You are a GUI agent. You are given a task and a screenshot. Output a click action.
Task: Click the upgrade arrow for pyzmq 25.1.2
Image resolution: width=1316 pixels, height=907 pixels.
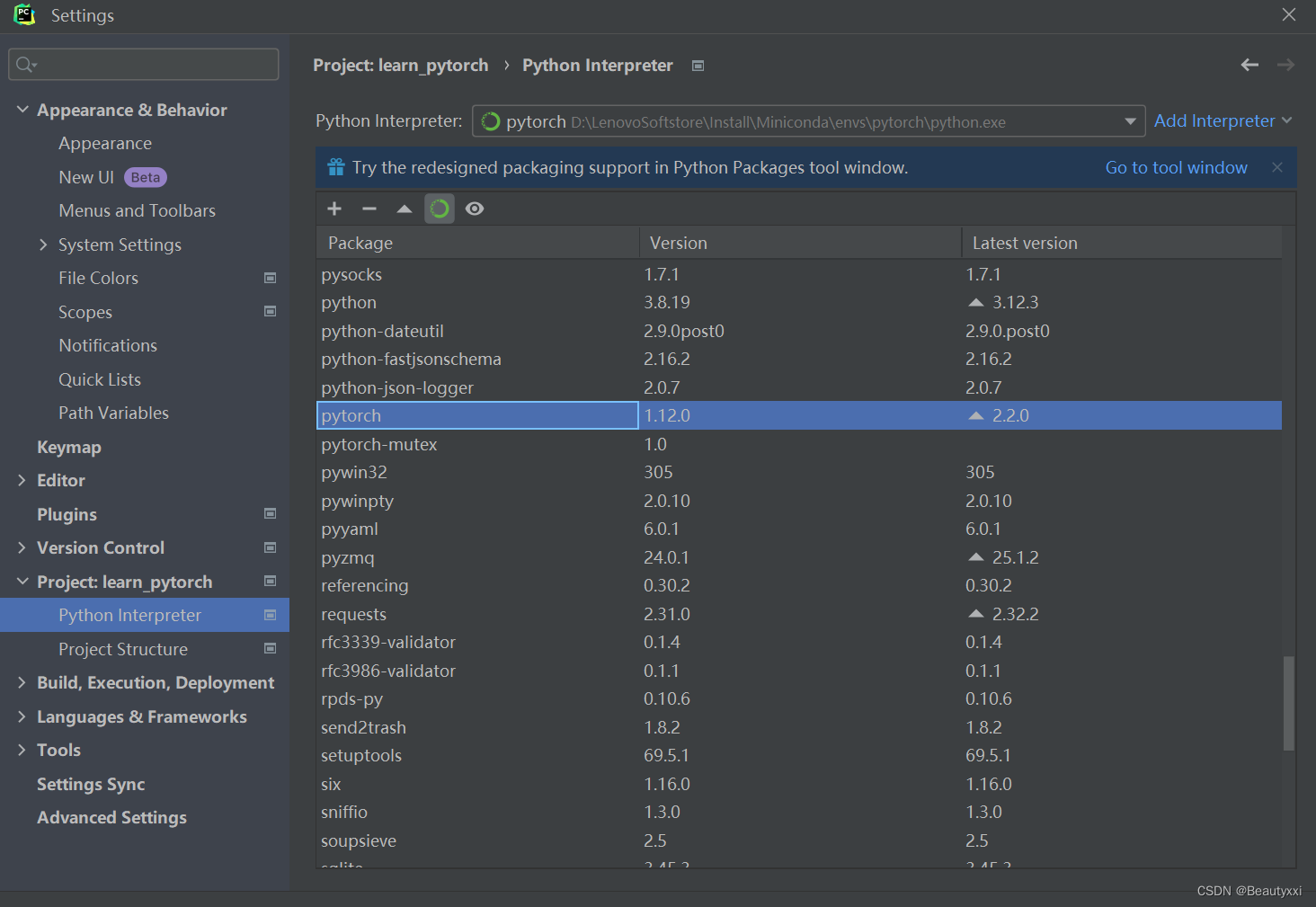[976, 557]
